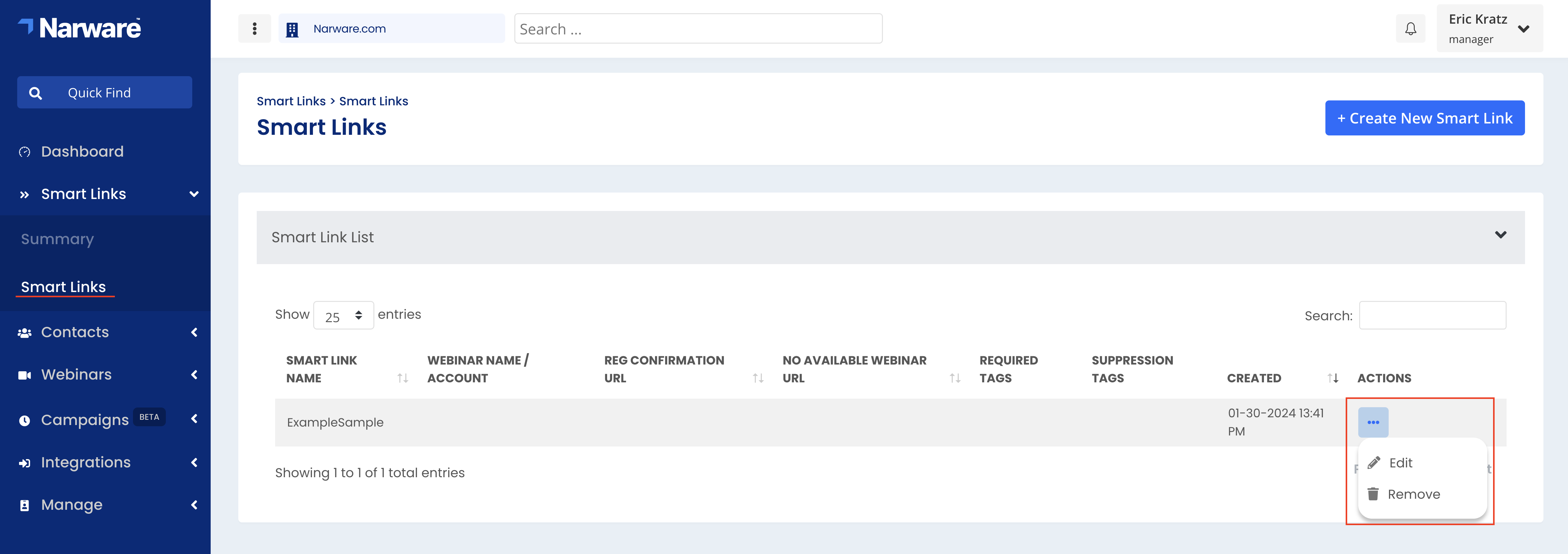Click the Quick Find magnifier icon
This screenshot has height=554, width=1568.
[x=35, y=93]
